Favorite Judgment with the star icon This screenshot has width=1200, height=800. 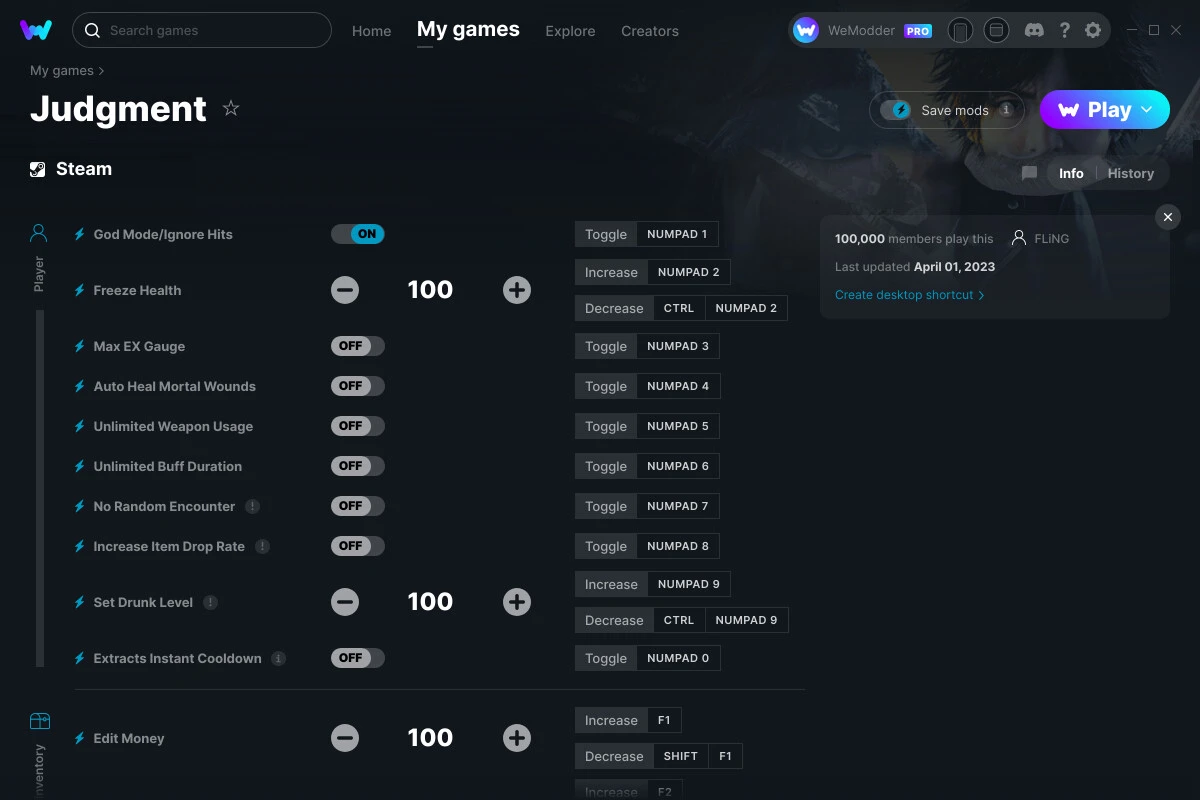pos(231,108)
